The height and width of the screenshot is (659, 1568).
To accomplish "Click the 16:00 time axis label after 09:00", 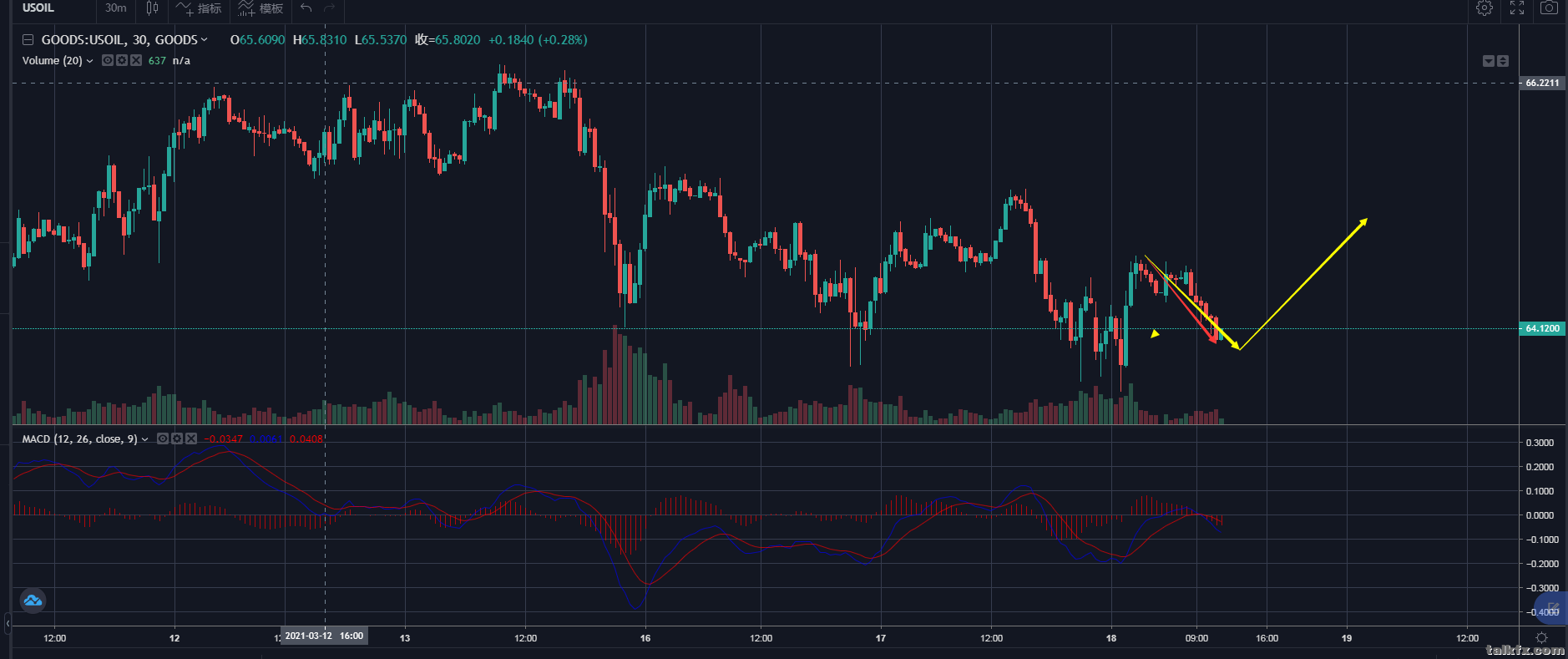I will point(1267,638).
